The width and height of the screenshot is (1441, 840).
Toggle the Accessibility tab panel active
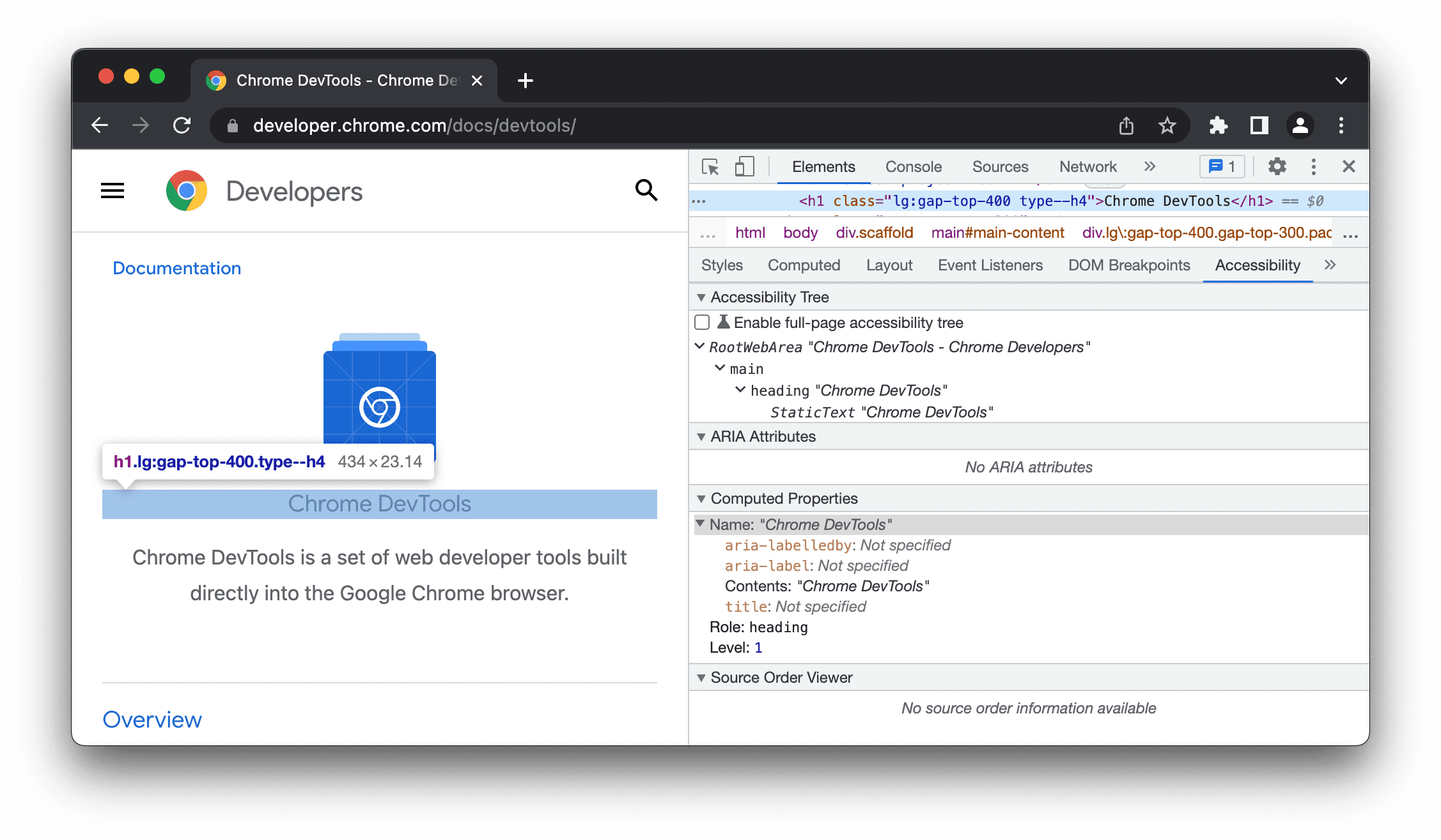click(x=1258, y=265)
